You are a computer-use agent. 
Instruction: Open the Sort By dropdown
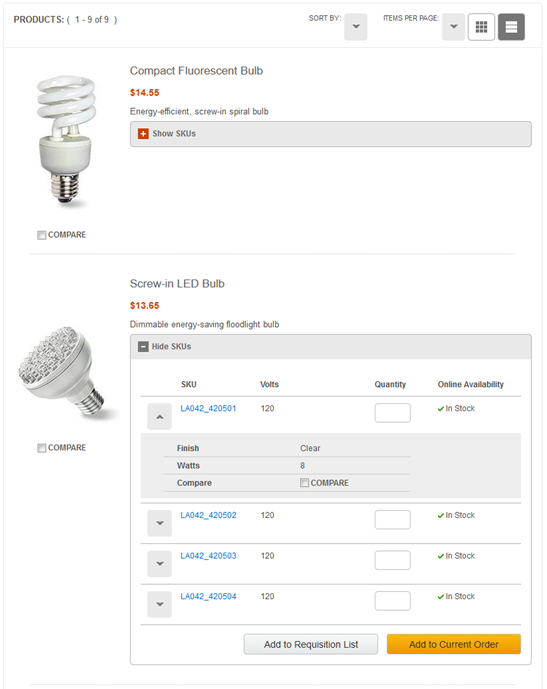tap(356, 27)
